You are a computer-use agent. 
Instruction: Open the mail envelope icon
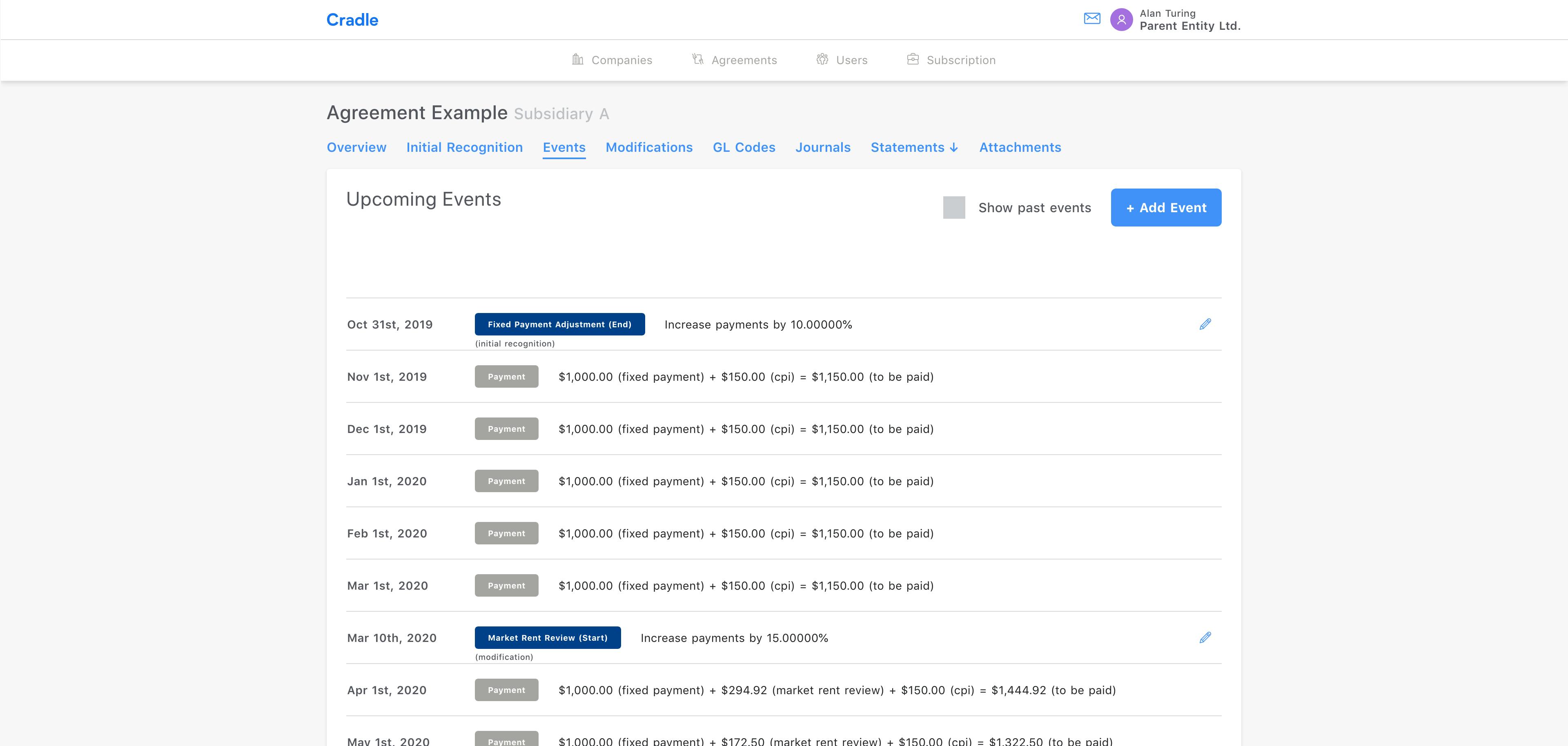tap(1092, 19)
